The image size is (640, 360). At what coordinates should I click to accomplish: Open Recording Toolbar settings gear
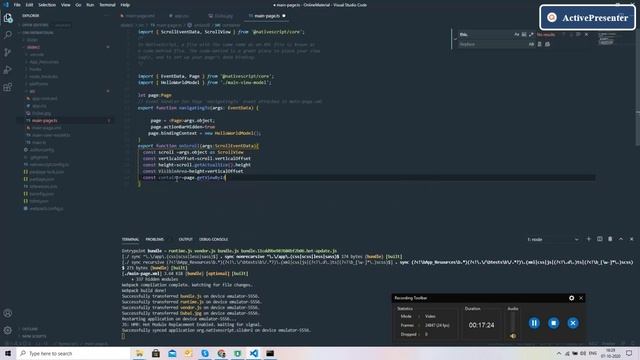coord(571,298)
